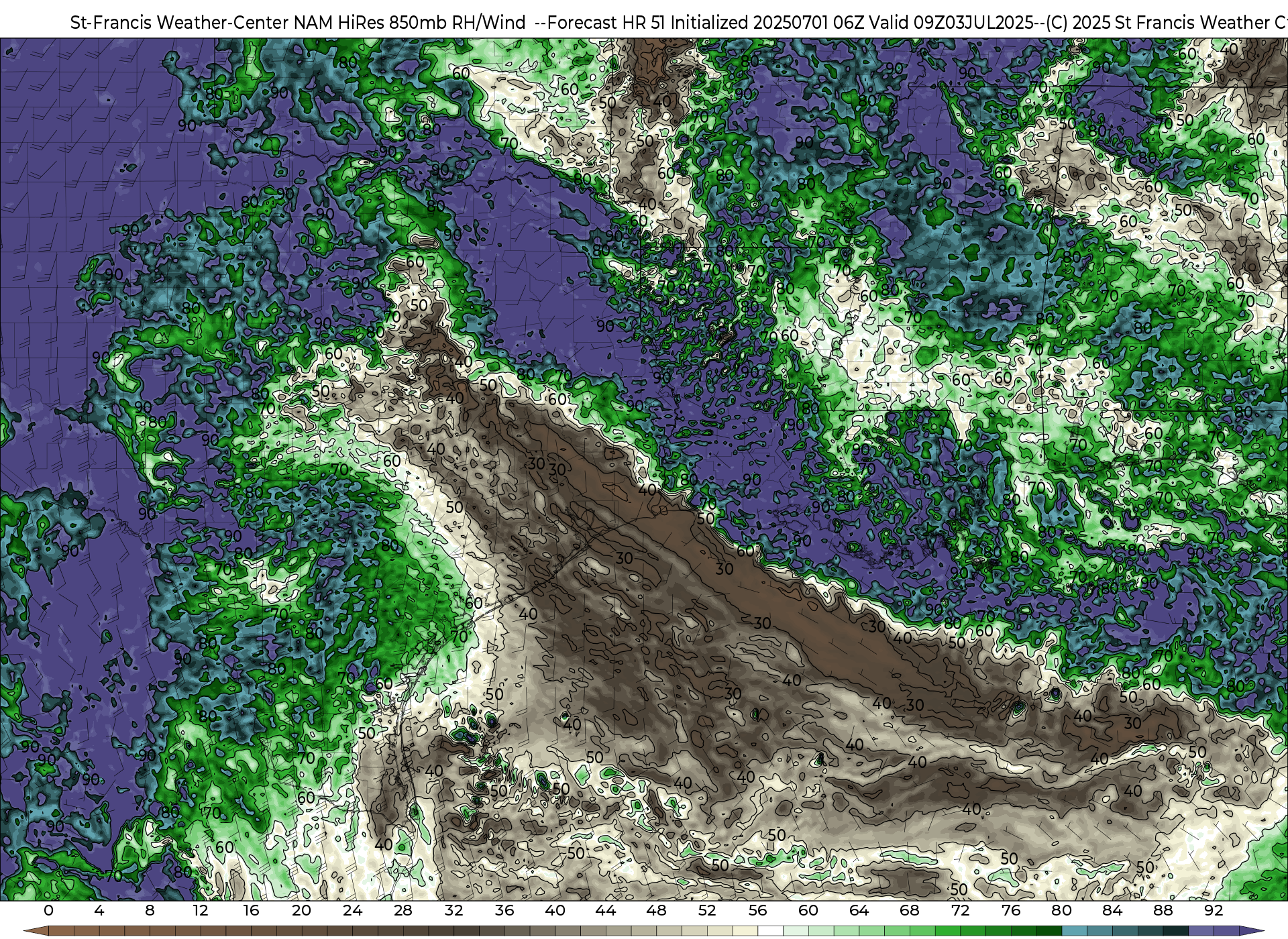1288x939 pixels.
Task: Click the colorbar label '28'
Action: tap(403, 910)
